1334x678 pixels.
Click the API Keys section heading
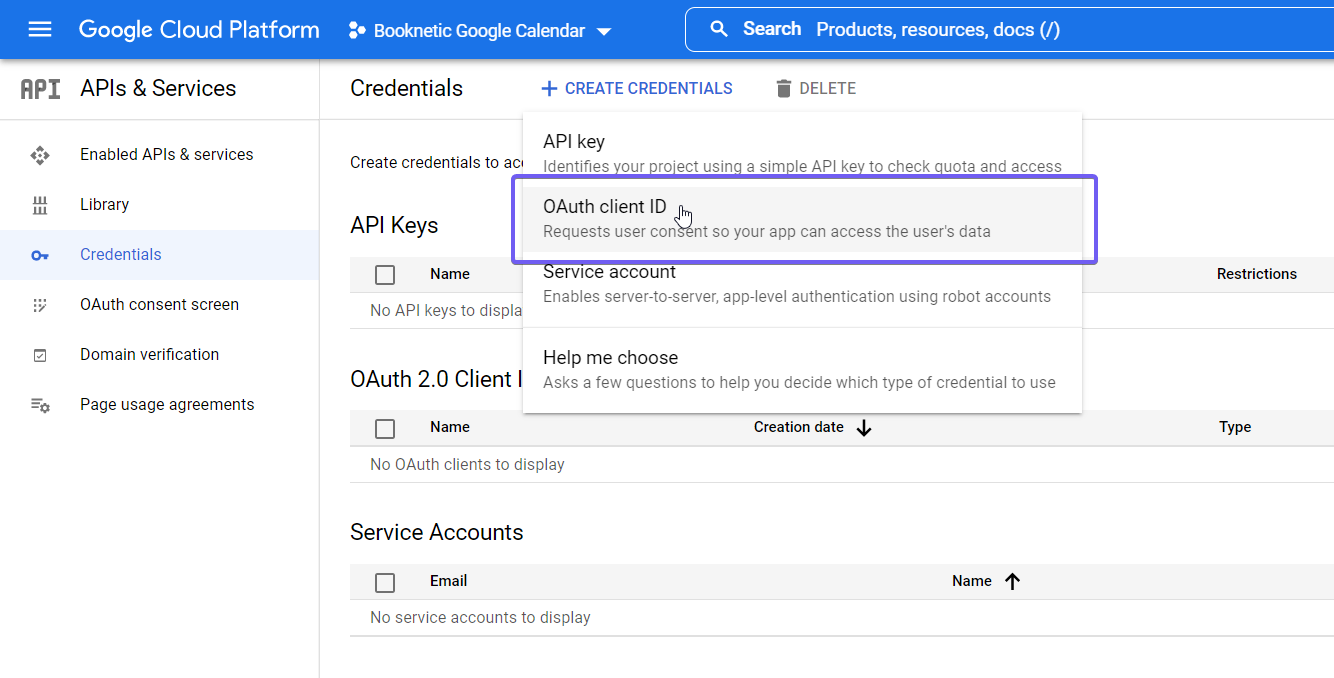pyautogui.click(x=394, y=225)
